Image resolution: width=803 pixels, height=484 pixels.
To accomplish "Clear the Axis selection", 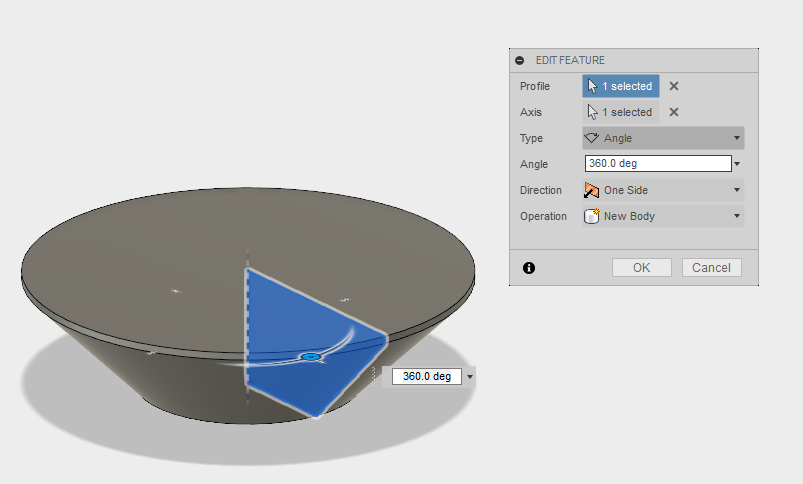I will pos(674,112).
